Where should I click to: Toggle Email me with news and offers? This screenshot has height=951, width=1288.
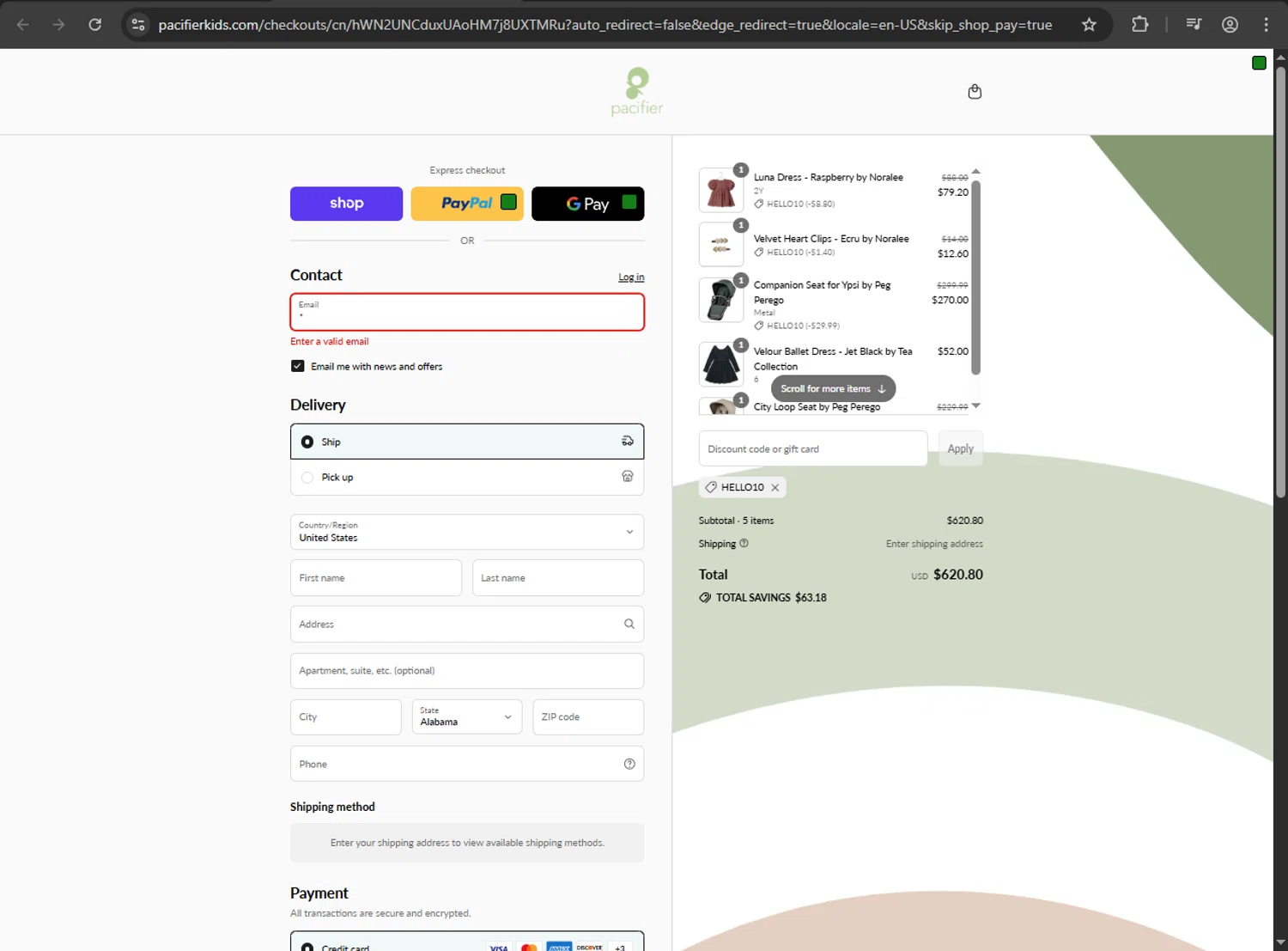coord(298,366)
